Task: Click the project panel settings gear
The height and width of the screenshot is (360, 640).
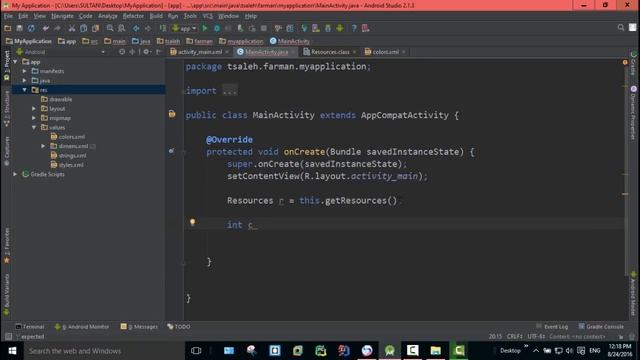Action: click(147, 52)
